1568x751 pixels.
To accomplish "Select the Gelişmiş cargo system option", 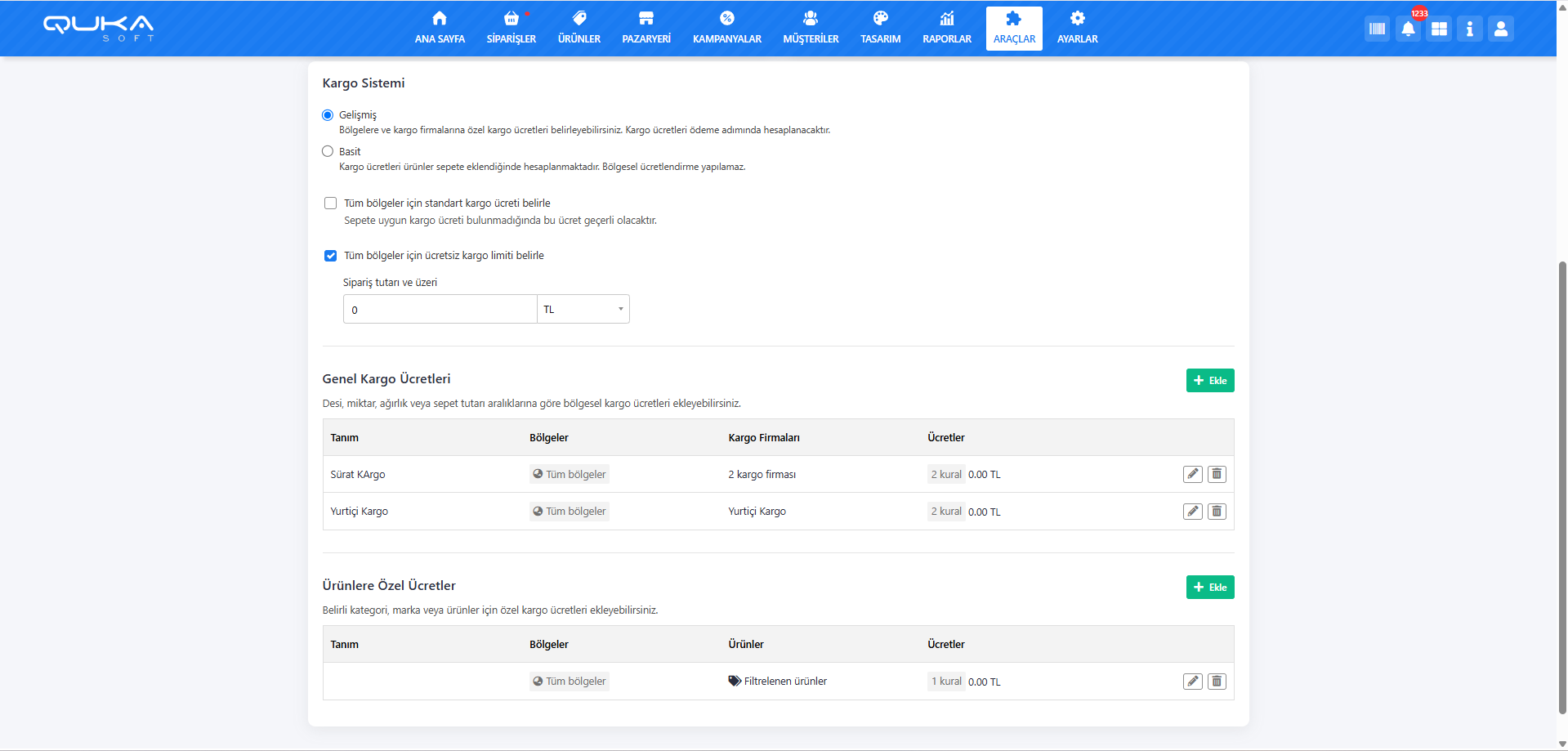I will 328,115.
